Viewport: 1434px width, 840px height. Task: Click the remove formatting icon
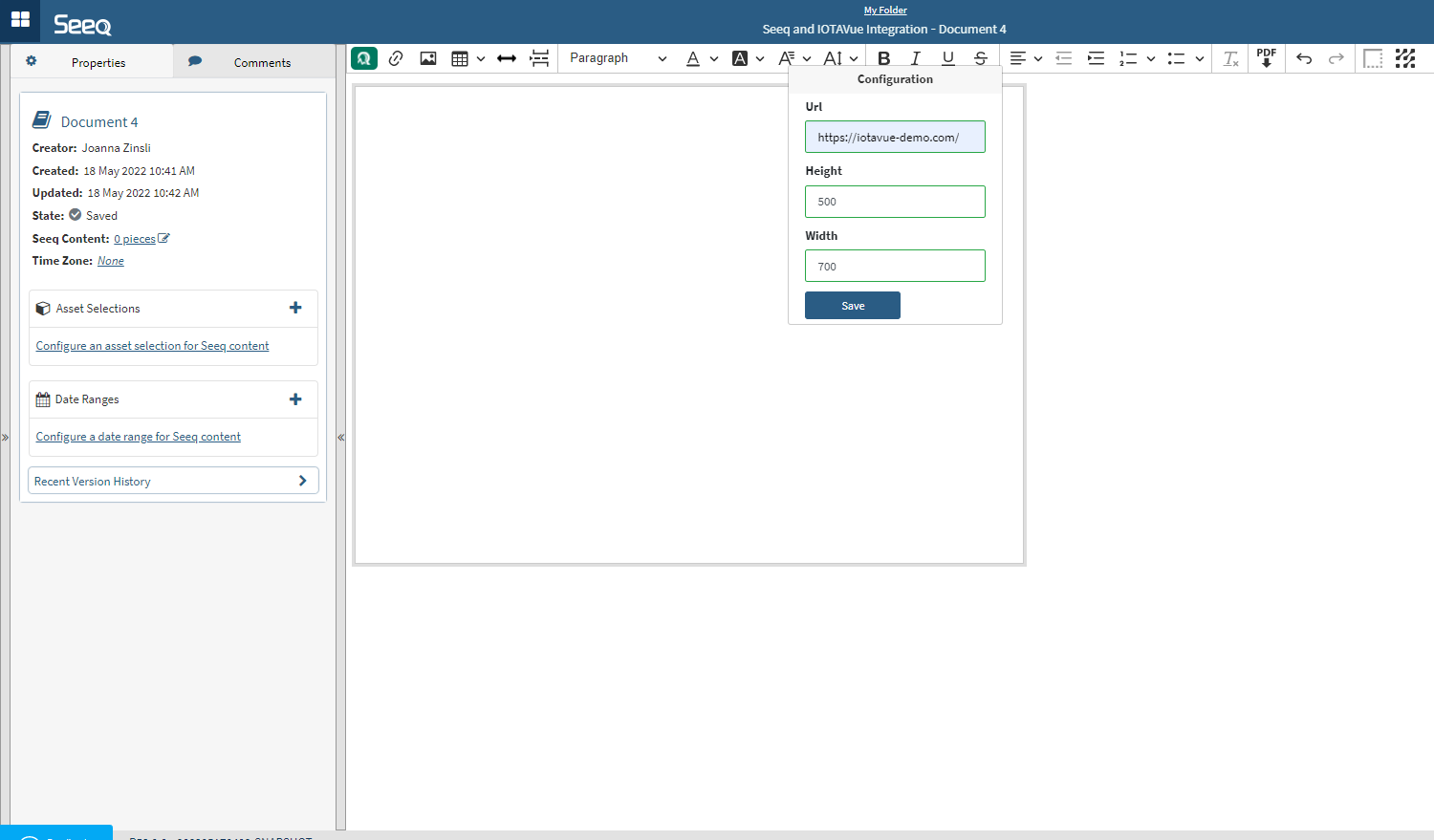pos(1231,58)
